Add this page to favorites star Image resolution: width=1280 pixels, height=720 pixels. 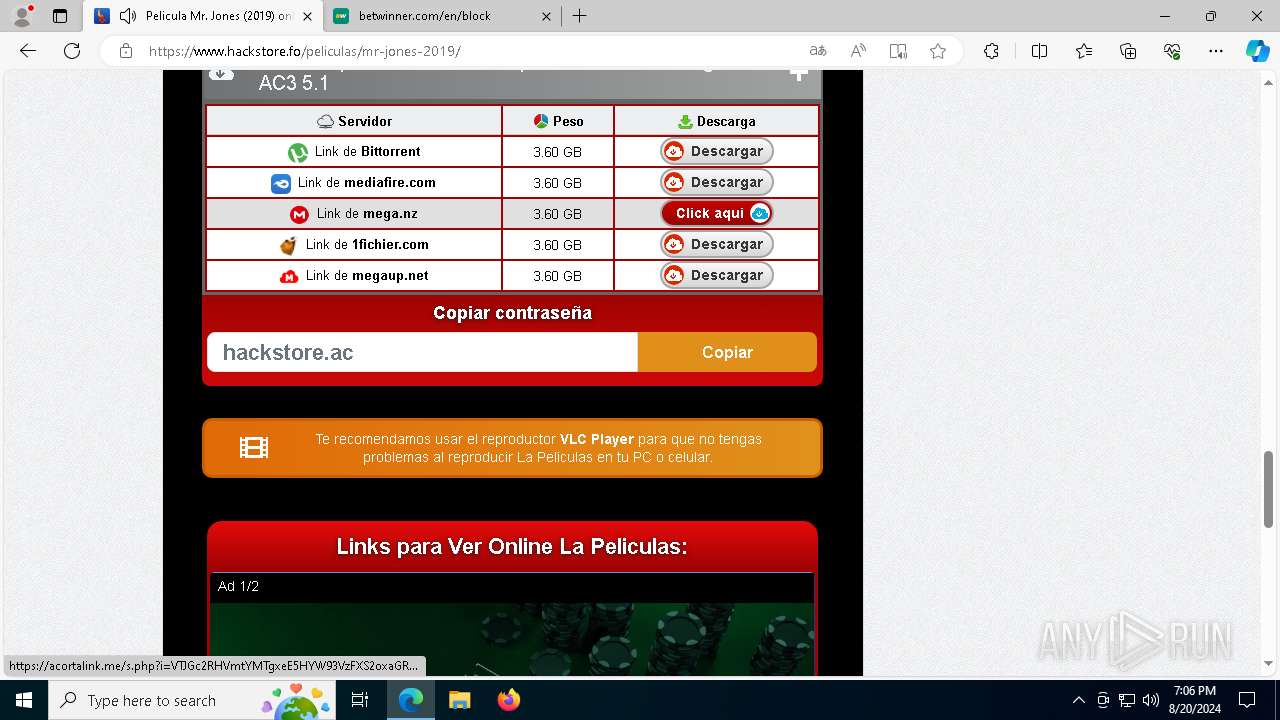pyautogui.click(x=938, y=51)
